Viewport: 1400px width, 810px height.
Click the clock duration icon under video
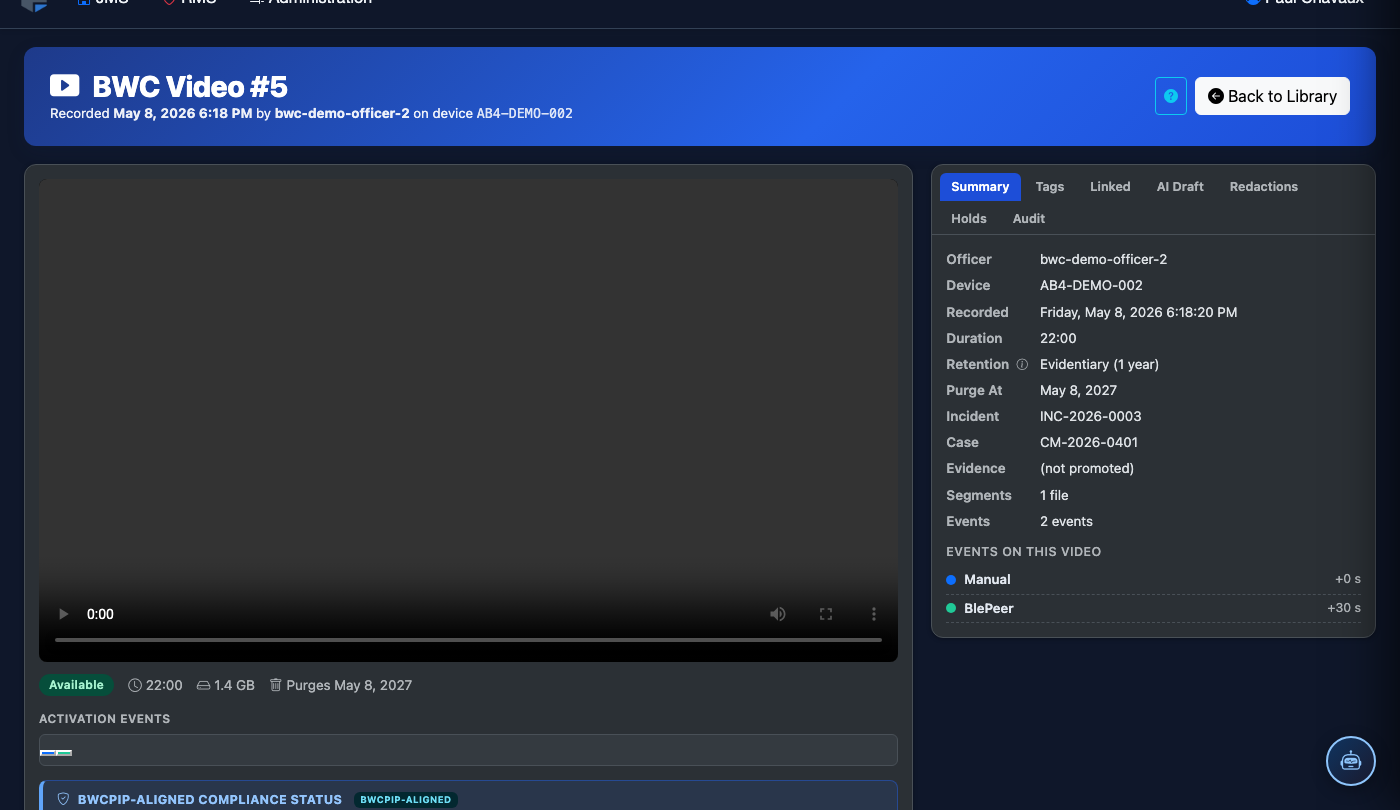tap(135, 685)
